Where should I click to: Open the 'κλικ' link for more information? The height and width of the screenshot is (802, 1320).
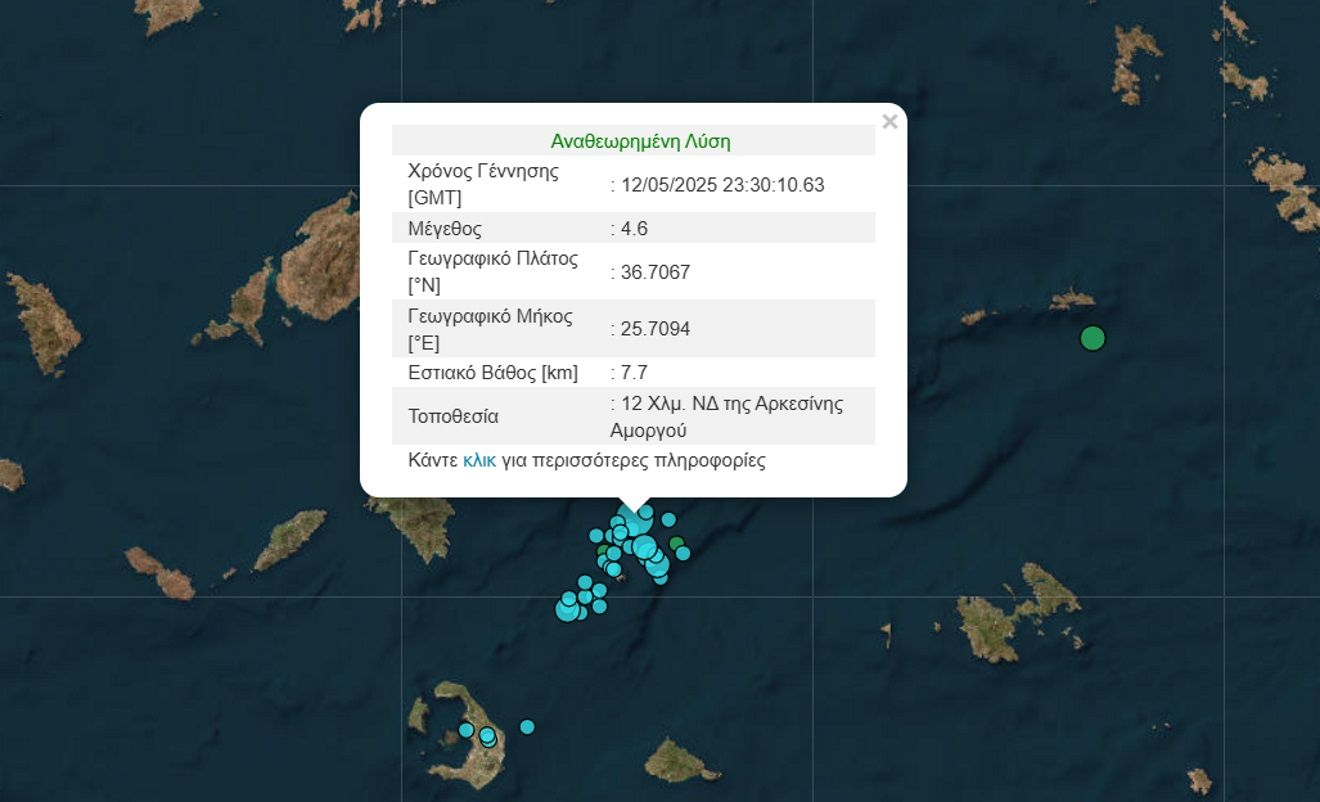point(479,461)
